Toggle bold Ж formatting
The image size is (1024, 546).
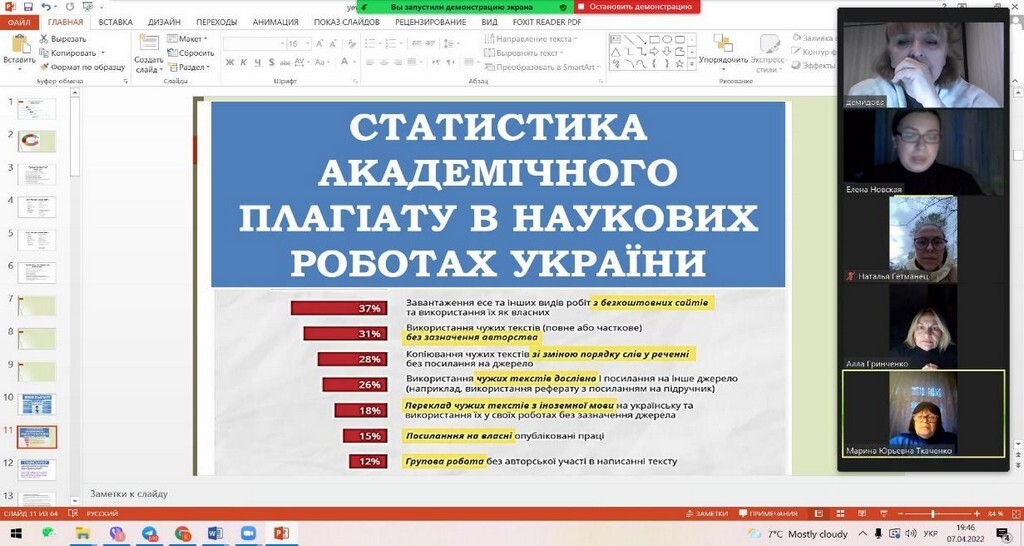click(x=230, y=63)
